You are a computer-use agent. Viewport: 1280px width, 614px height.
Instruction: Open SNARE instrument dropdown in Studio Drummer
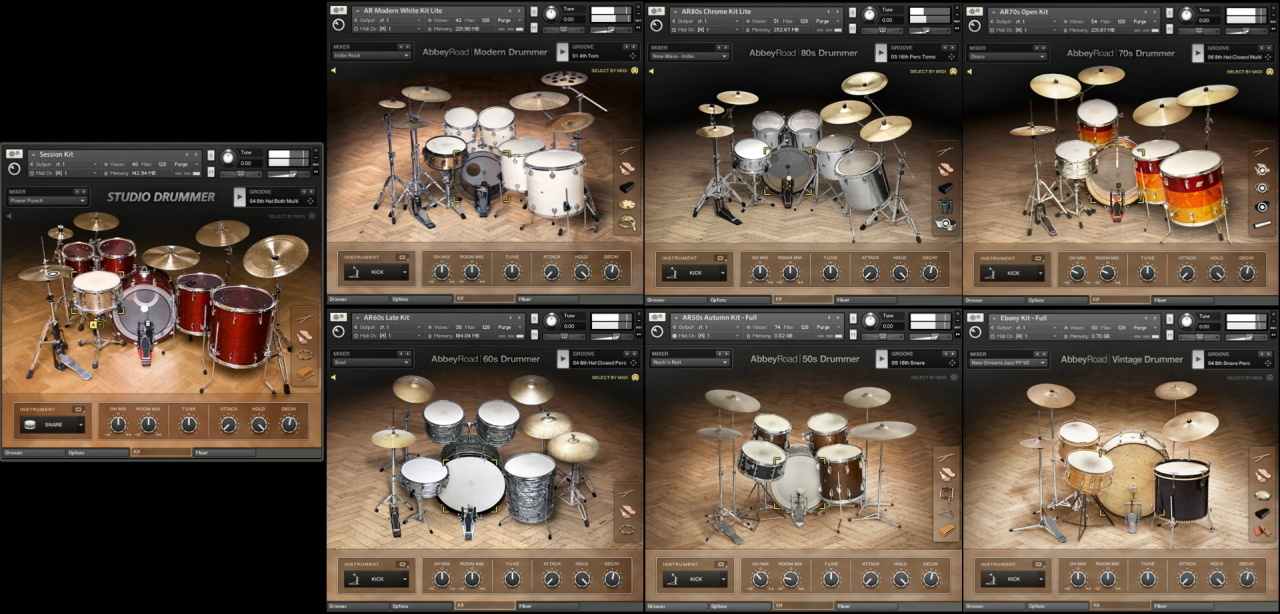(x=52, y=425)
